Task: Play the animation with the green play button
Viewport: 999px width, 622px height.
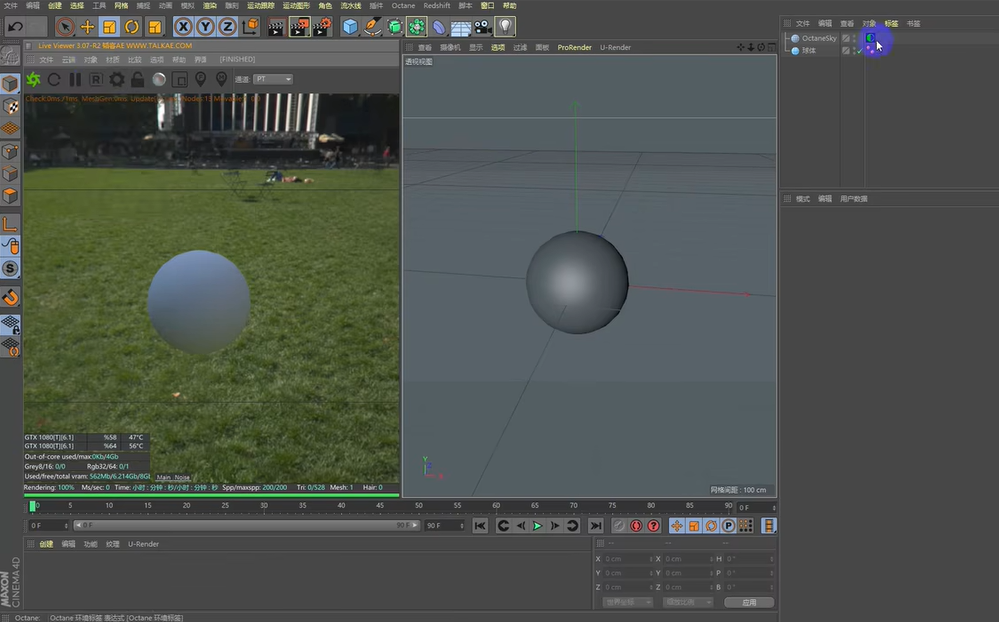Action: click(x=538, y=525)
